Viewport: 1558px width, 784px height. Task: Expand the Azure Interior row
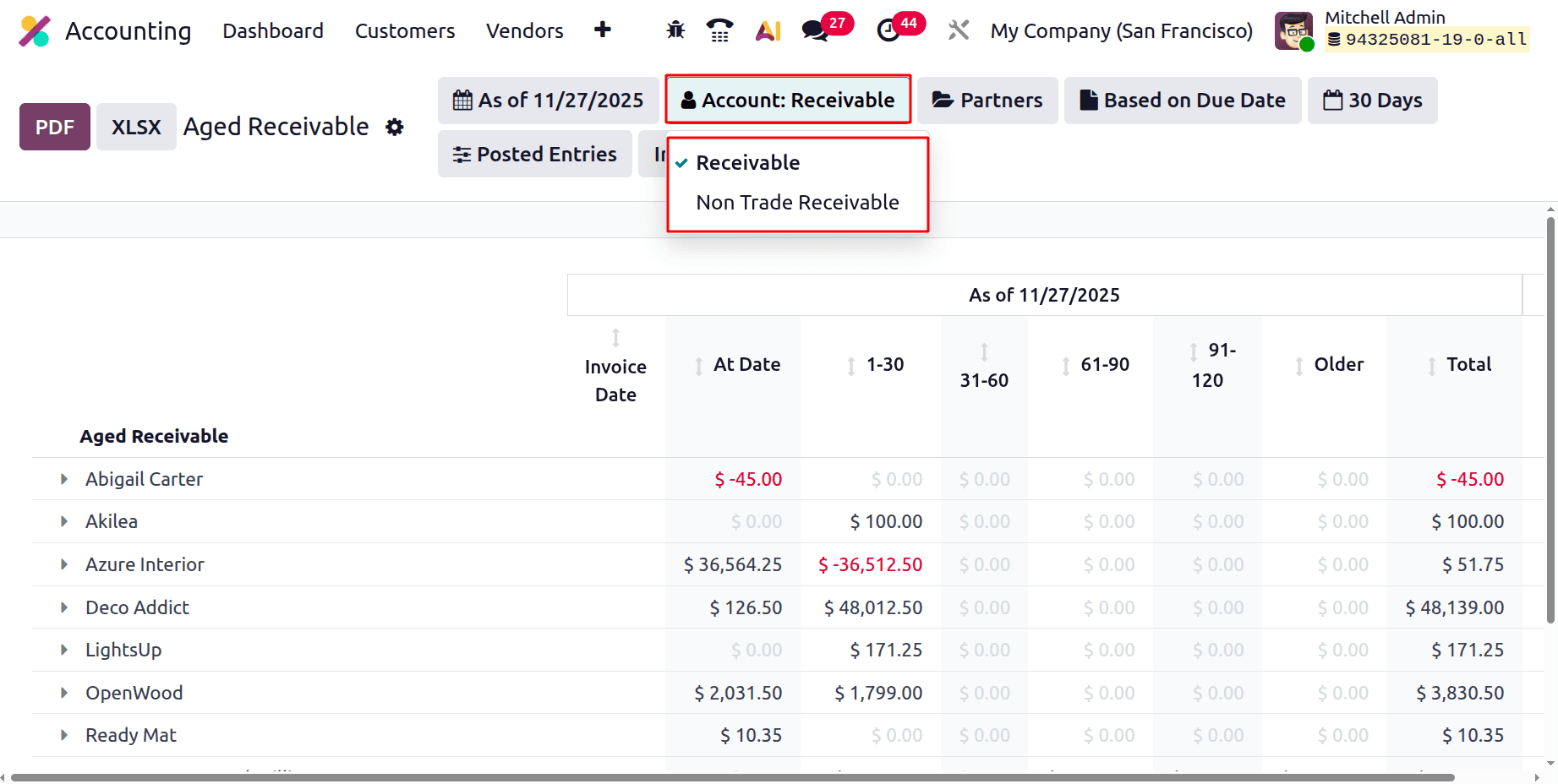(63, 564)
